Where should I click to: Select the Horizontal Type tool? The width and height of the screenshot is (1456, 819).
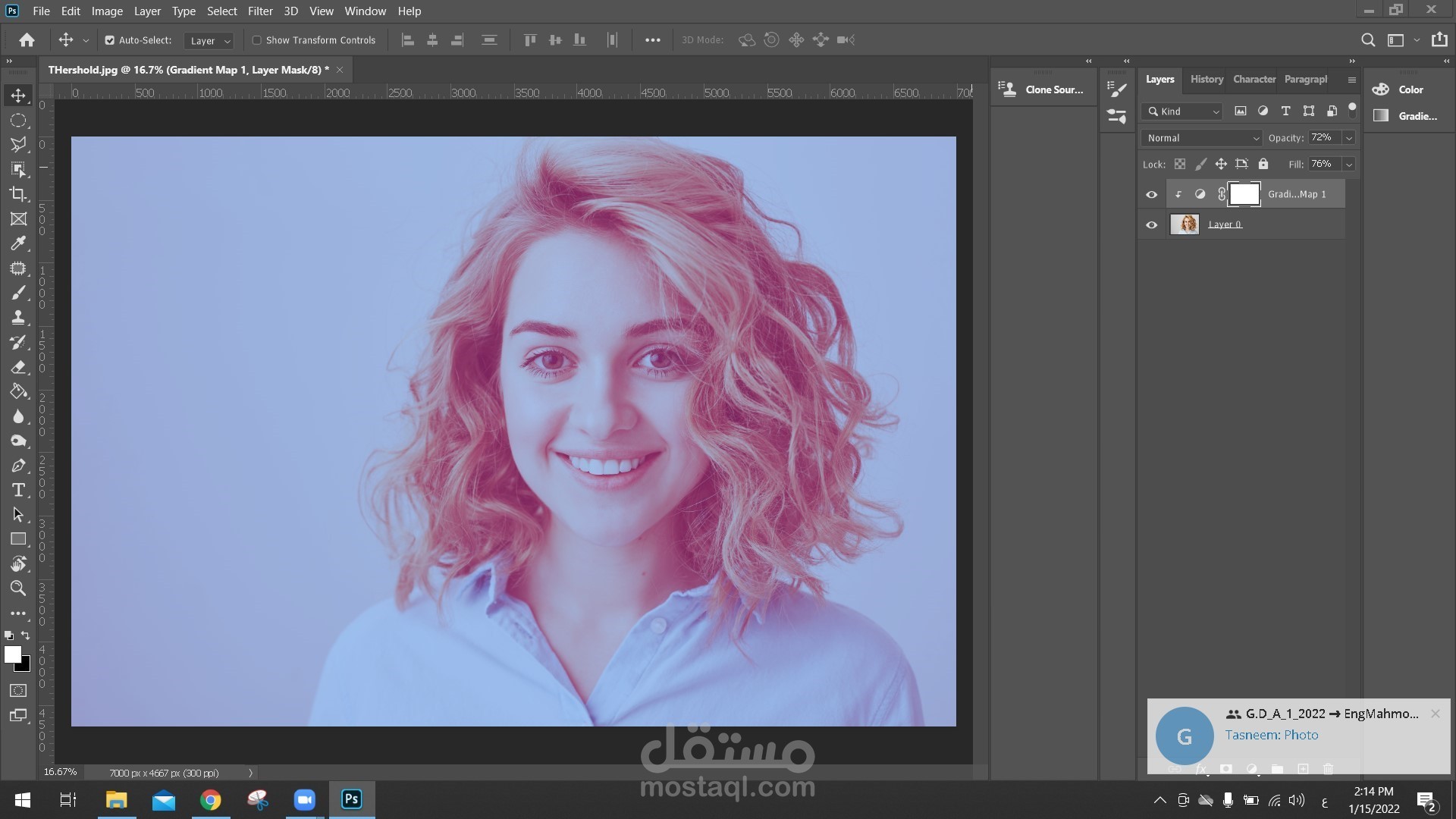pyautogui.click(x=18, y=490)
